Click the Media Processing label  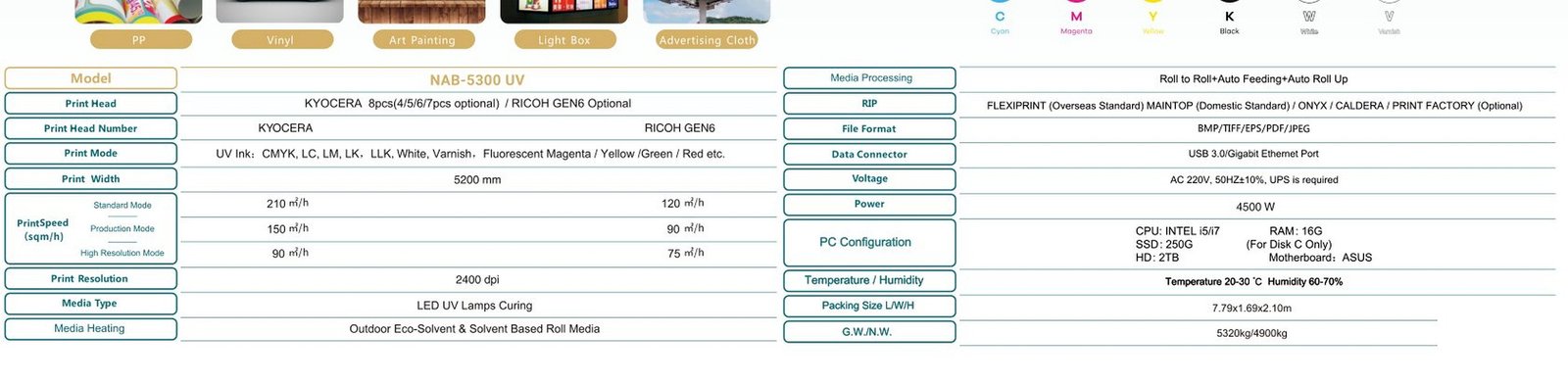tap(870, 78)
